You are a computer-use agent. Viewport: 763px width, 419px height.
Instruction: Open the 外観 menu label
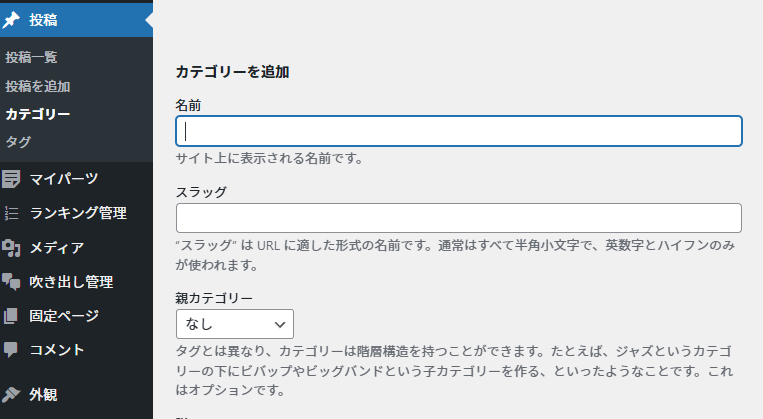tap(44, 394)
